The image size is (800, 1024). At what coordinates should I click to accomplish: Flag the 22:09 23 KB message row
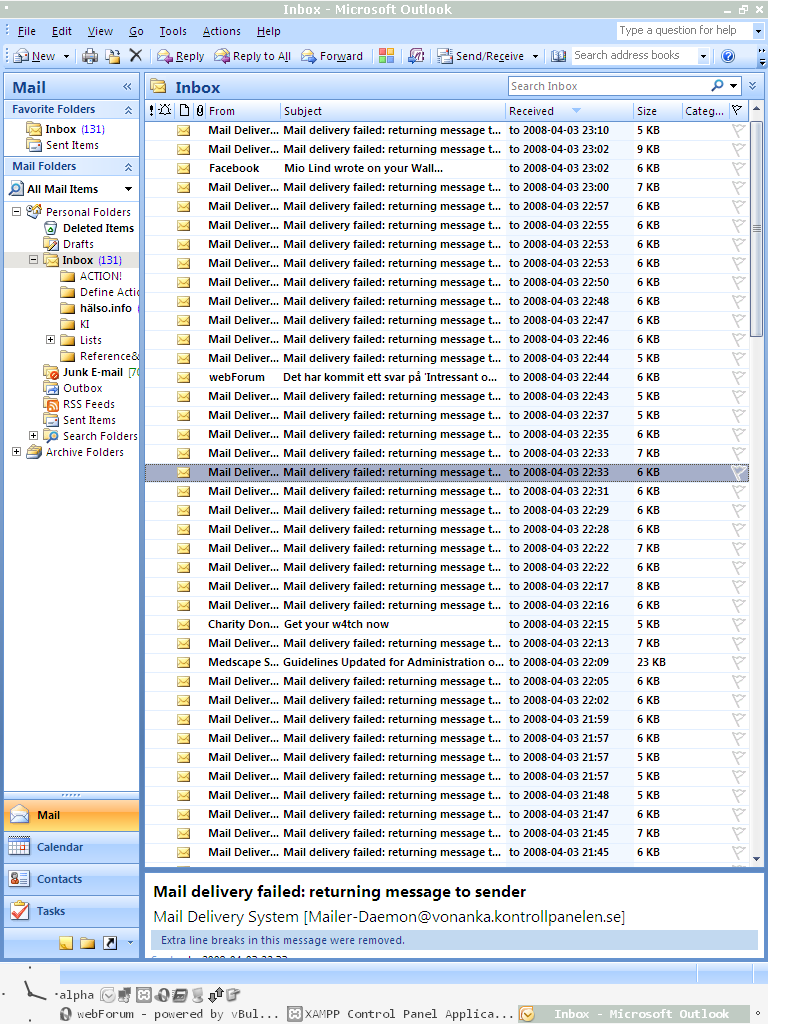point(738,662)
